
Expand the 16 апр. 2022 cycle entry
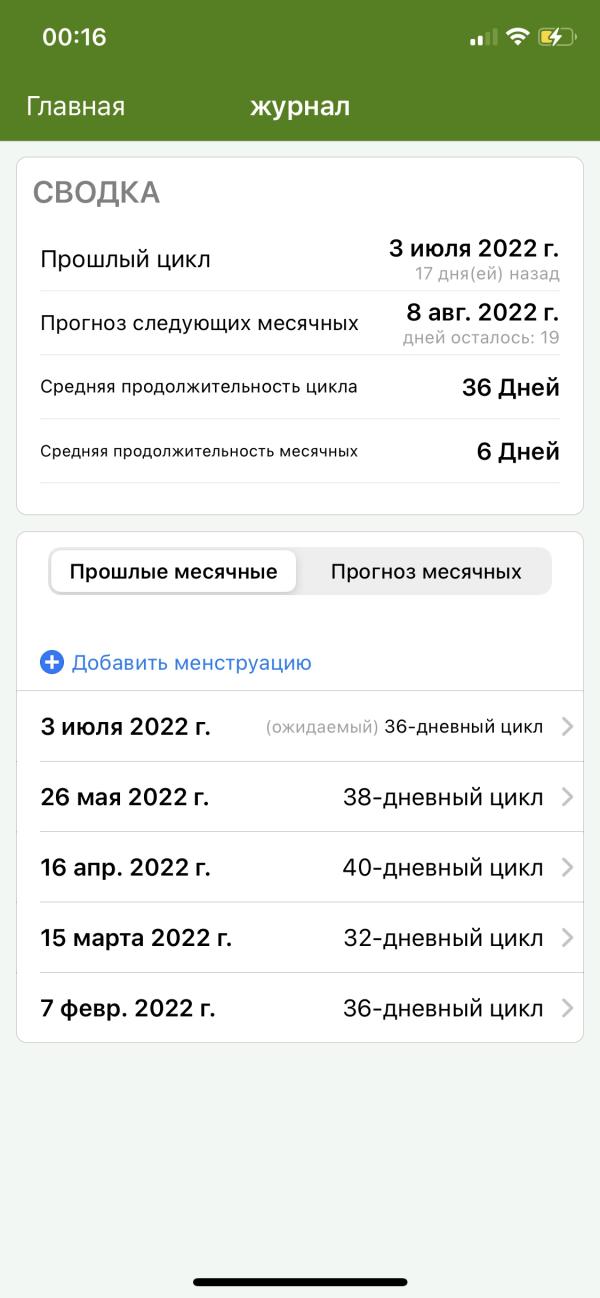point(567,867)
